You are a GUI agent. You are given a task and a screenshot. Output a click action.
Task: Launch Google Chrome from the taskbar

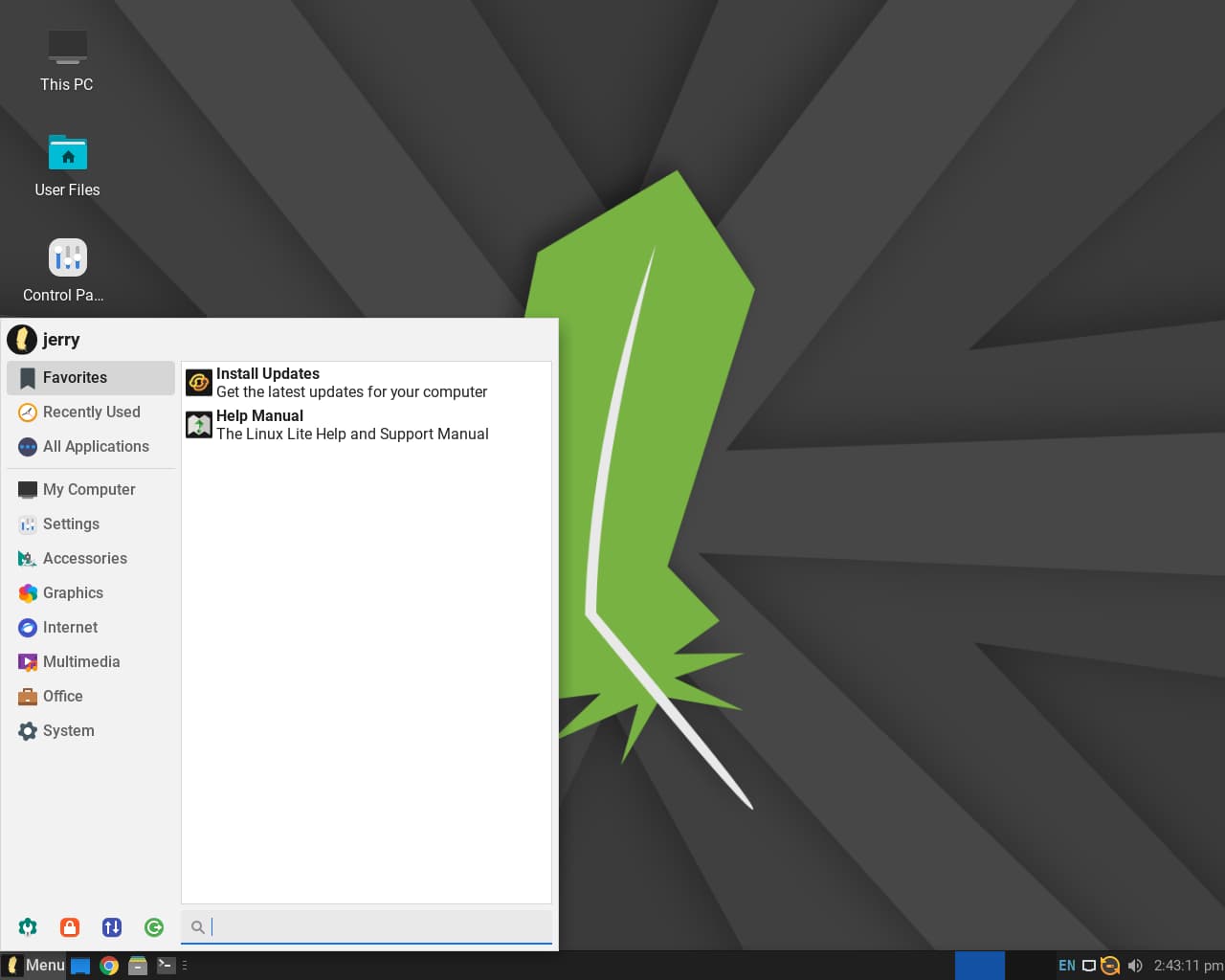click(x=109, y=966)
